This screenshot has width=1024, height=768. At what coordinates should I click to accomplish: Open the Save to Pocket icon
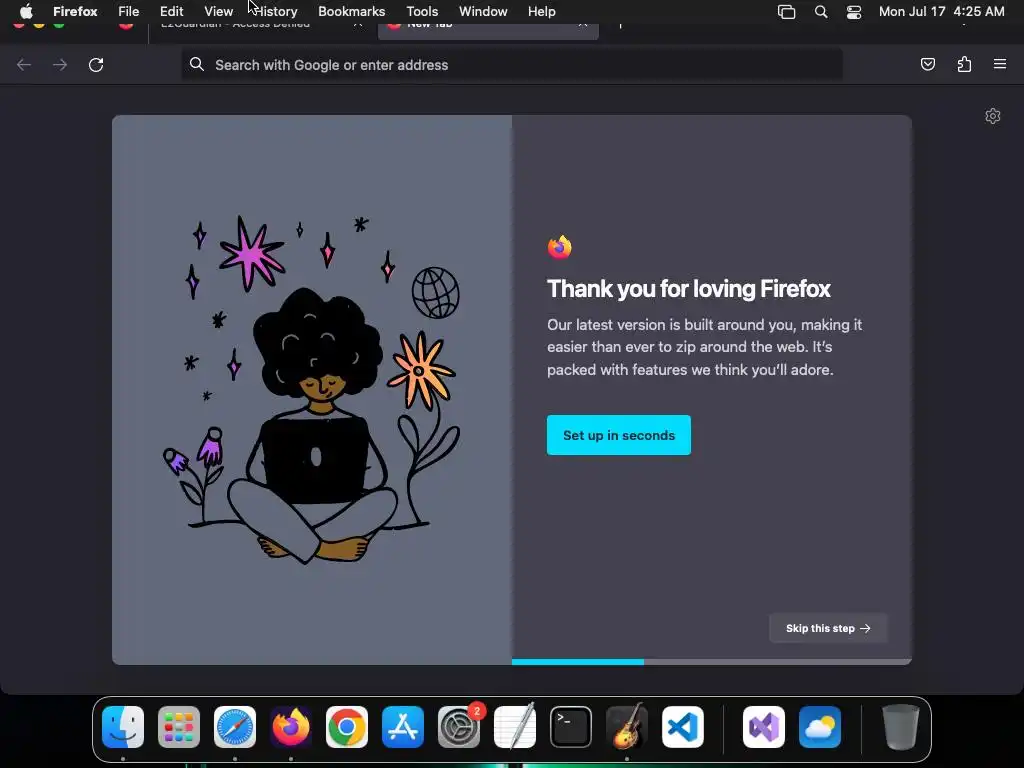pos(928,64)
